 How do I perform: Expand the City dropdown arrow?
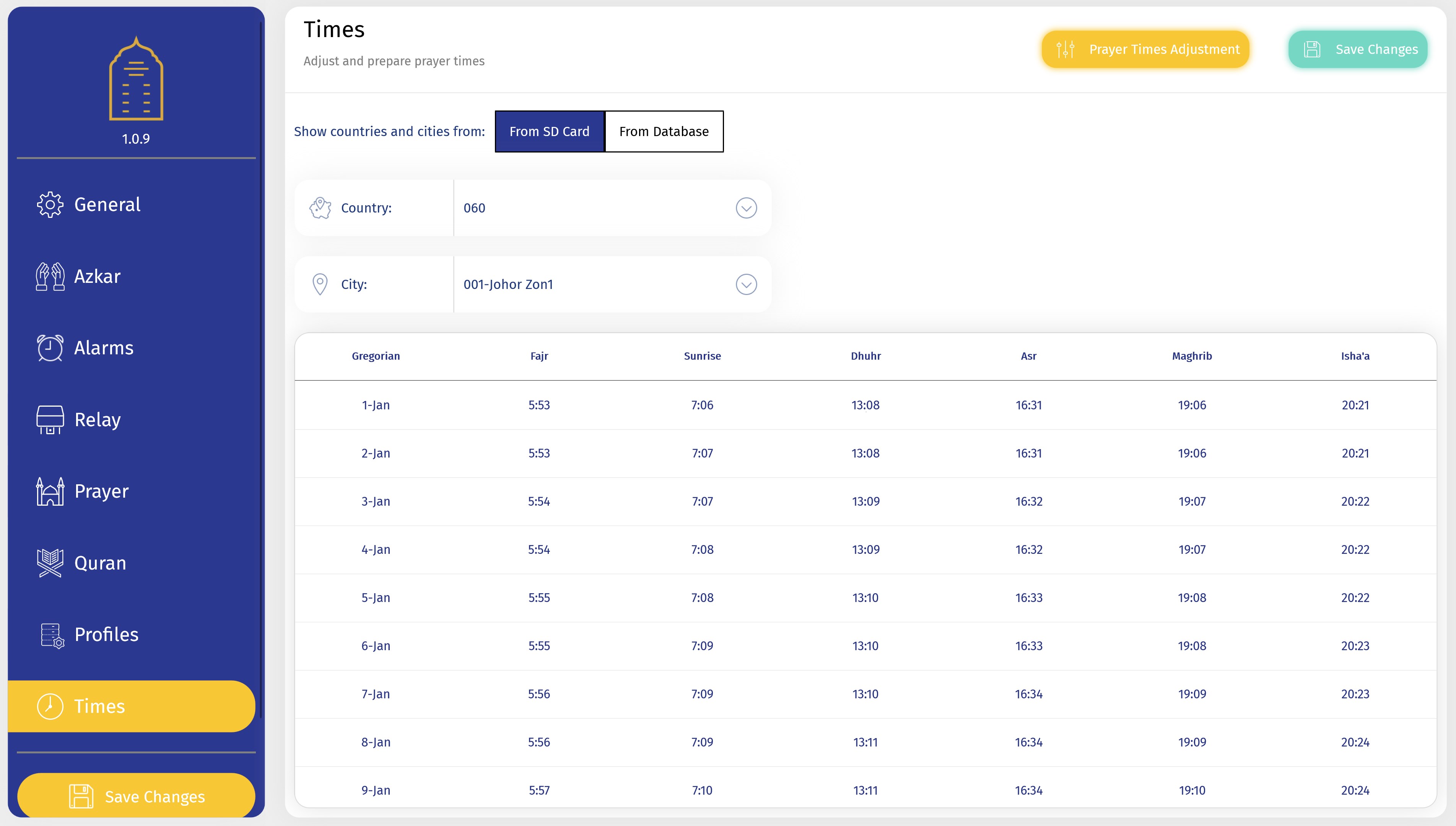[746, 284]
